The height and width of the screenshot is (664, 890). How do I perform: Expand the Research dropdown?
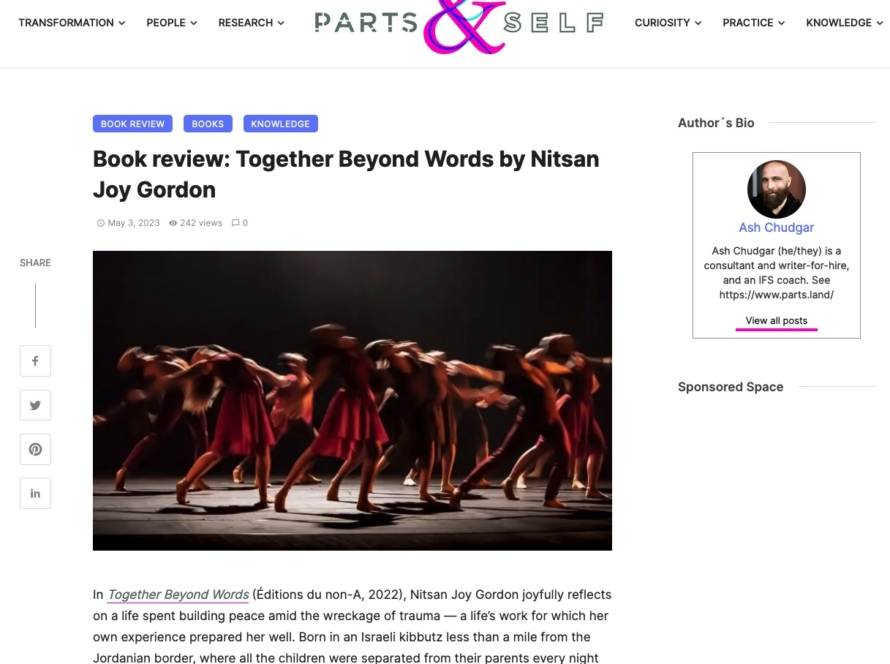(251, 23)
